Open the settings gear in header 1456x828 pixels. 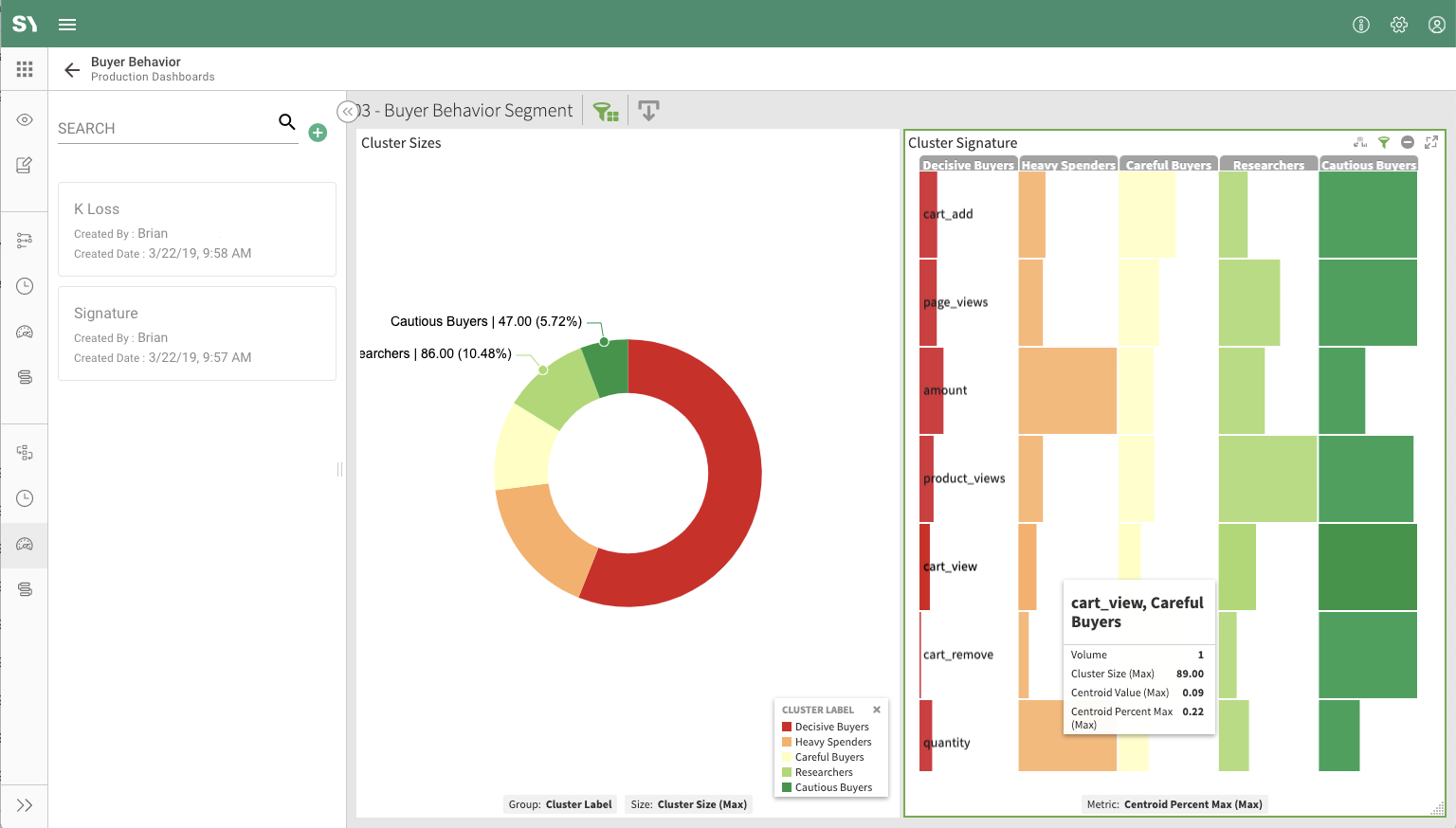coord(1399,25)
